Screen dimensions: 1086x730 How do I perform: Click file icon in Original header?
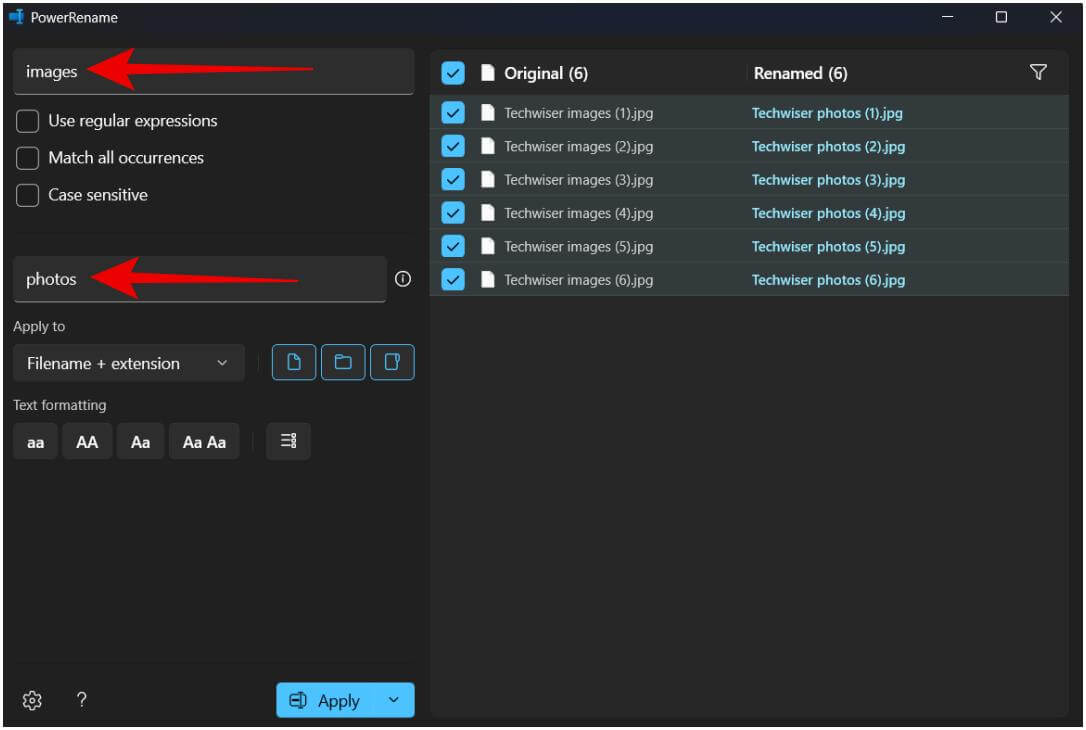pyautogui.click(x=488, y=73)
